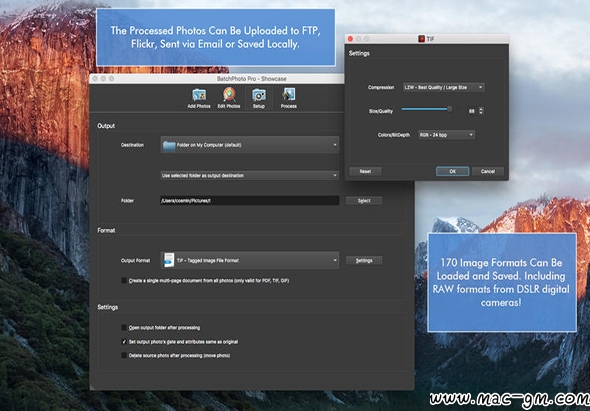This screenshot has height=411, width=590.
Task: Open the Compression dropdown in TIF dialog
Action: tap(444, 87)
